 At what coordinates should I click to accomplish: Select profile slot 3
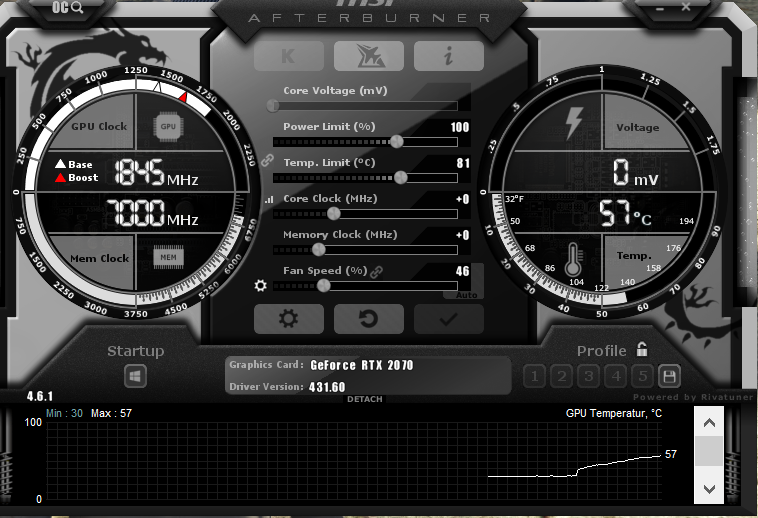[x=589, y=376]
